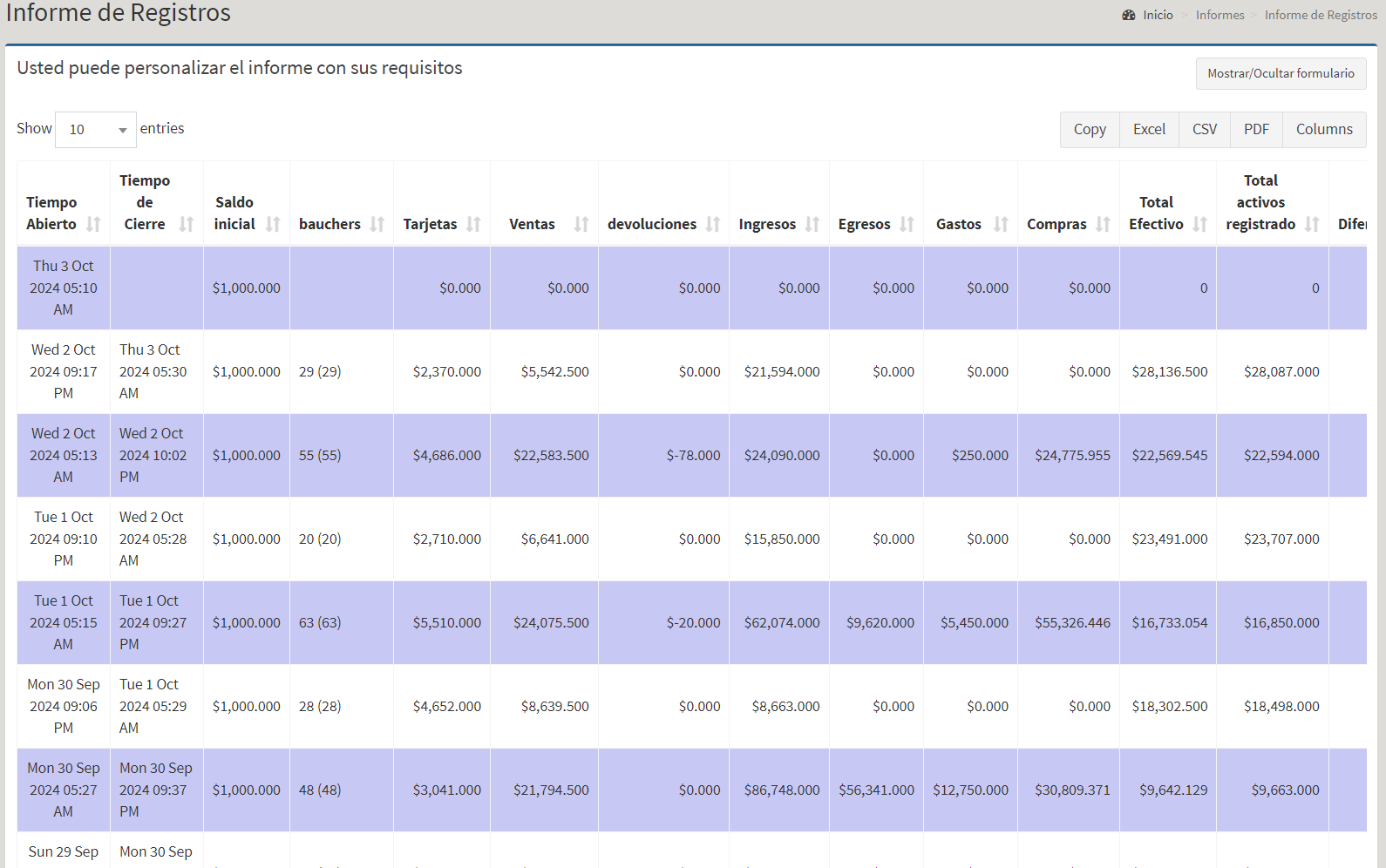Download report using PDF button

(1255, 130)
